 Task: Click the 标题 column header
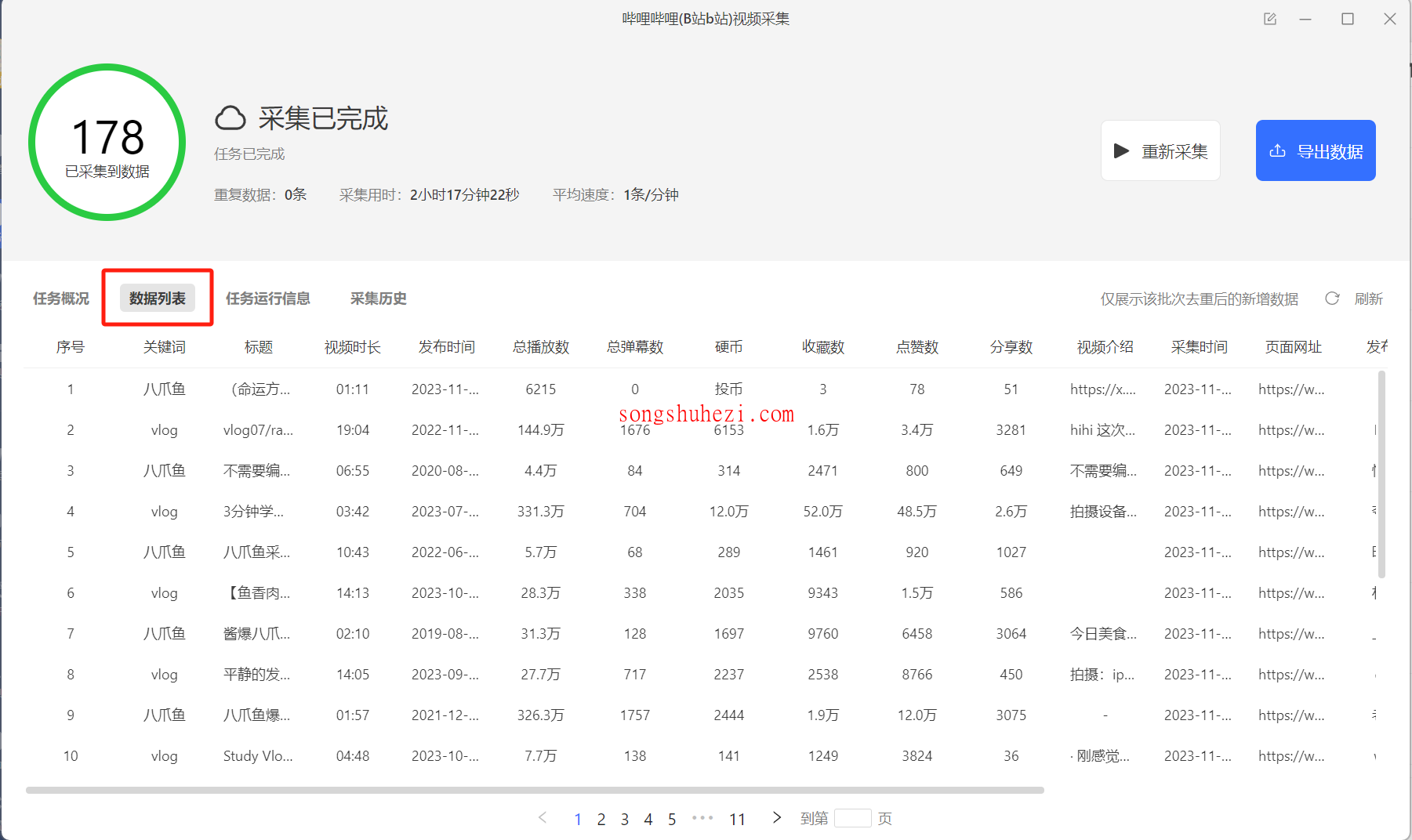[x=259, y=347]
